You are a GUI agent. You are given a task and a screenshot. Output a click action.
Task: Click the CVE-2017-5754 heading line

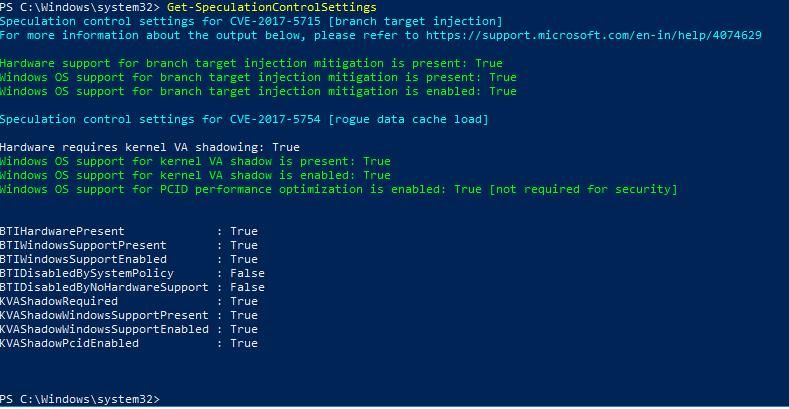point(244,120)
